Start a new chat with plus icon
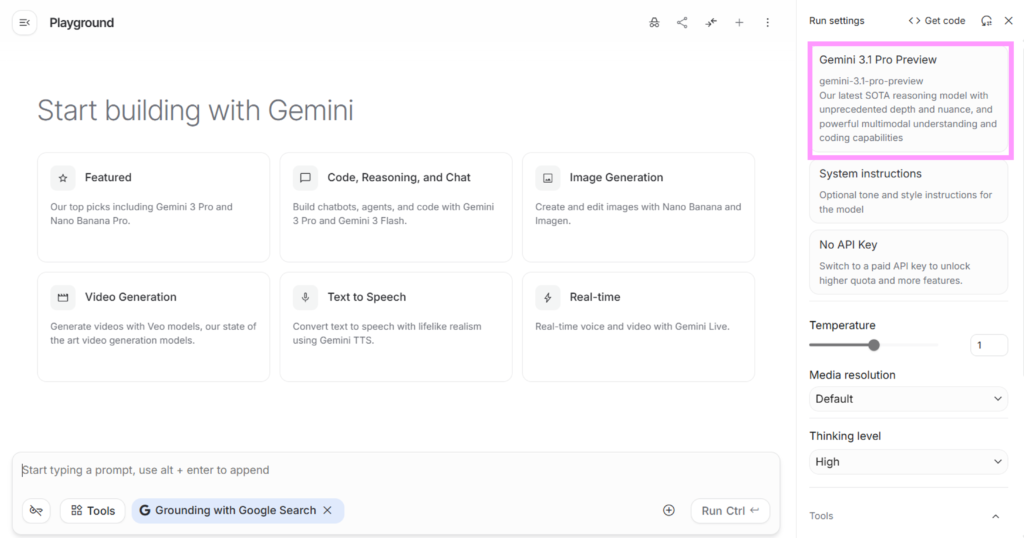 point(739,22)
